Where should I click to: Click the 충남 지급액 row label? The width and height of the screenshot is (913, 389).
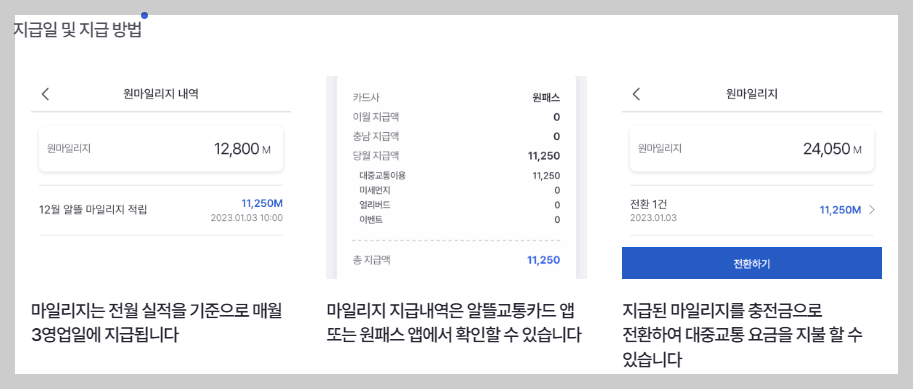(376, 136)
